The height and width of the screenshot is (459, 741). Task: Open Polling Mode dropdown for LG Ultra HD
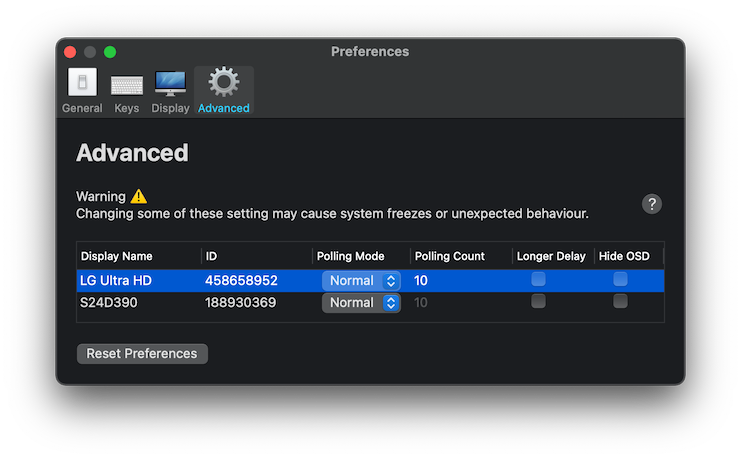click(x=362, y=281)
